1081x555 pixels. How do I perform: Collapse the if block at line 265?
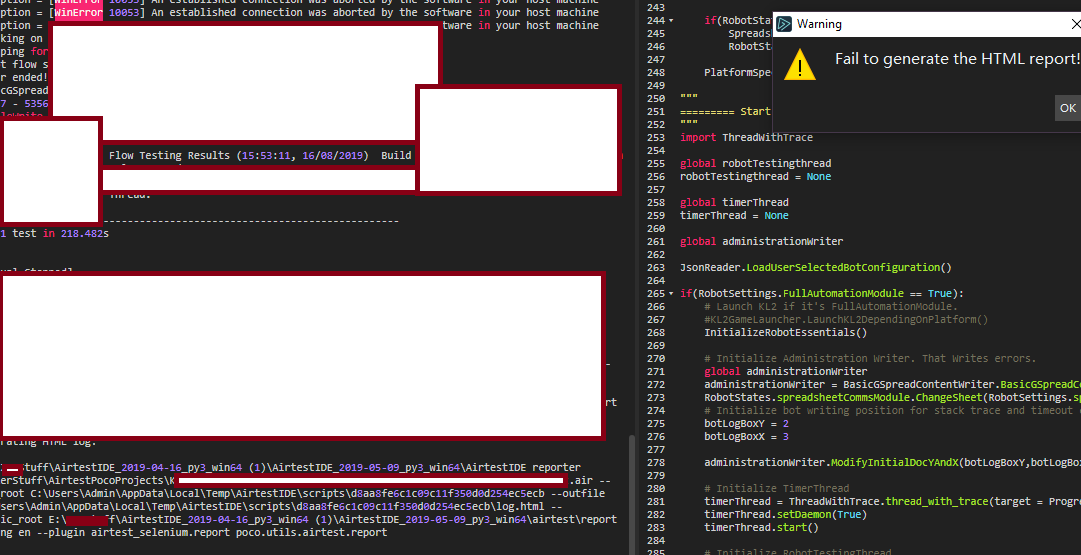click(x=672, y=294)
